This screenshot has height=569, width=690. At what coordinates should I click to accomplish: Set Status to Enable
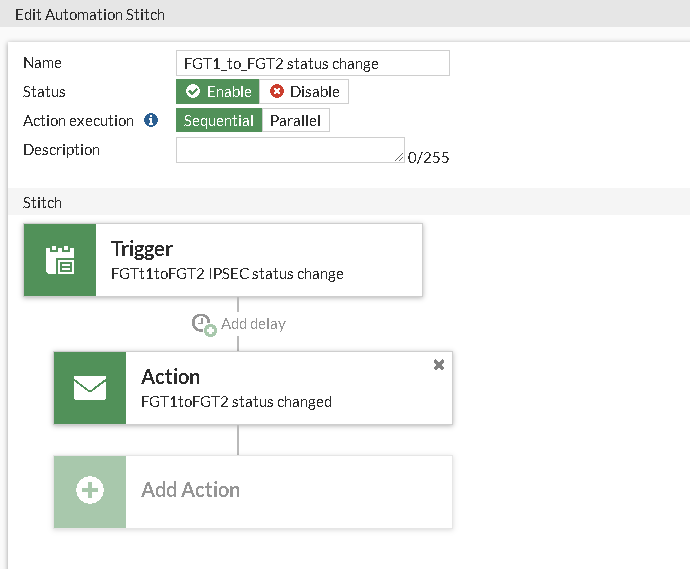coord(218,92)
